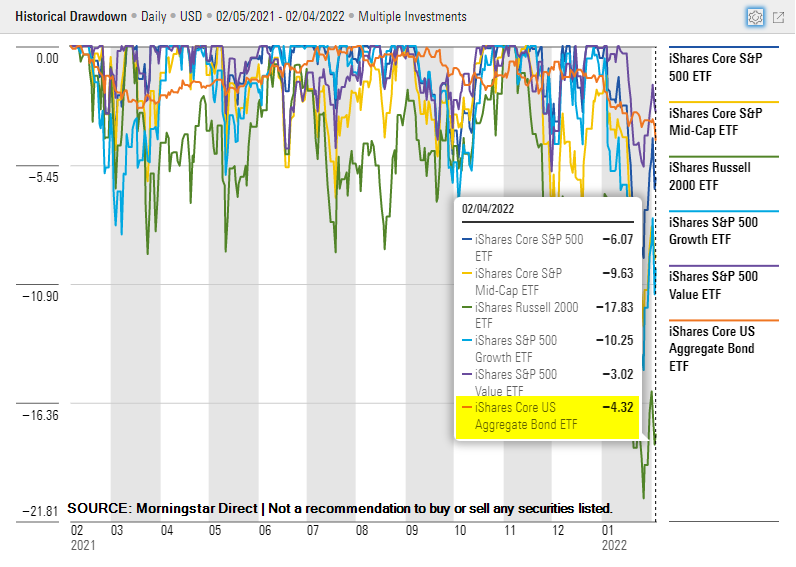Viewport: 796px width, 567px height.
Task: Click the Historical Drawdown title
Action: tap(71, 16)
